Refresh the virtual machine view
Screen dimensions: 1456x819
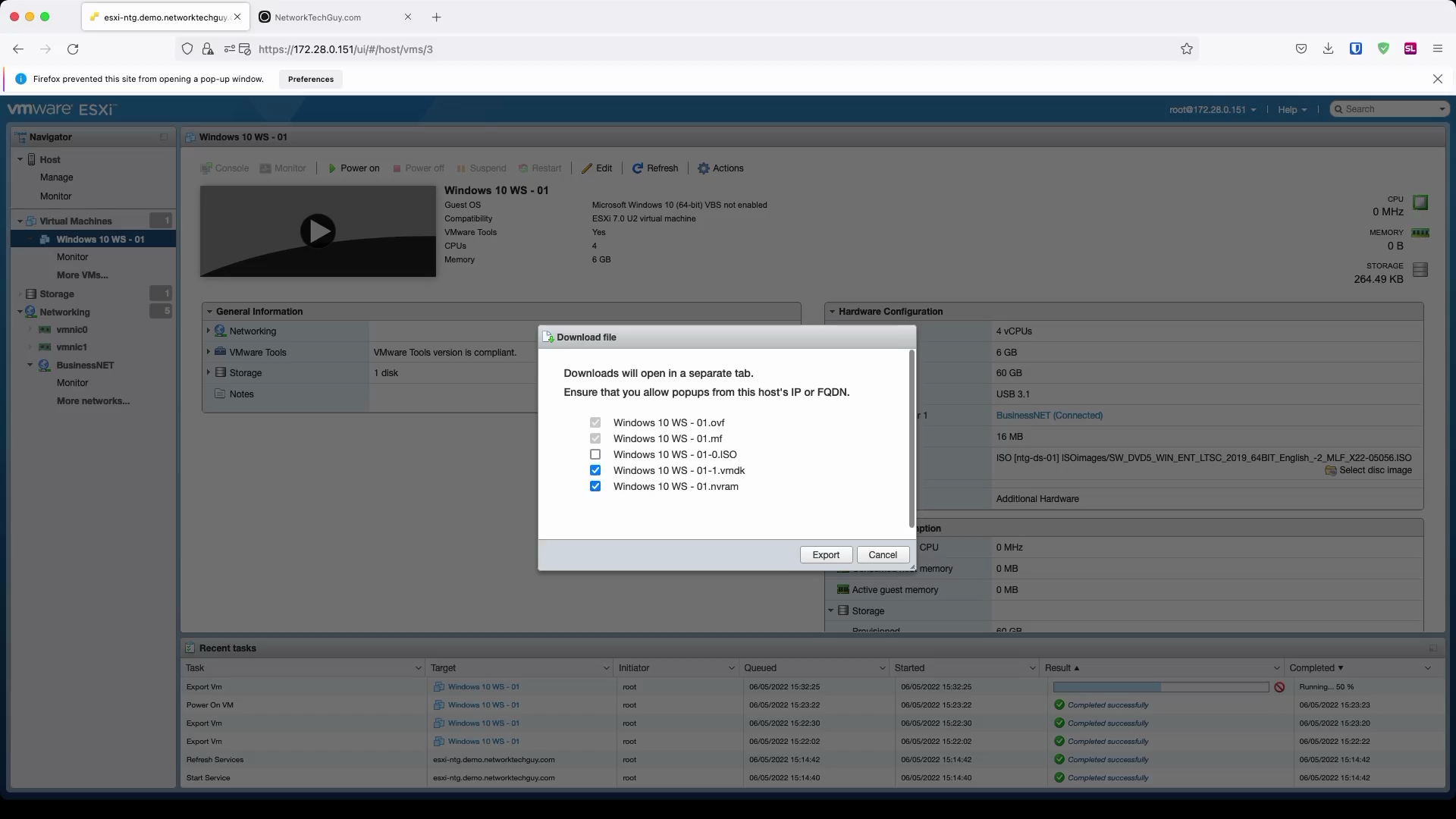pyautogui.click(x=655, y=168)
